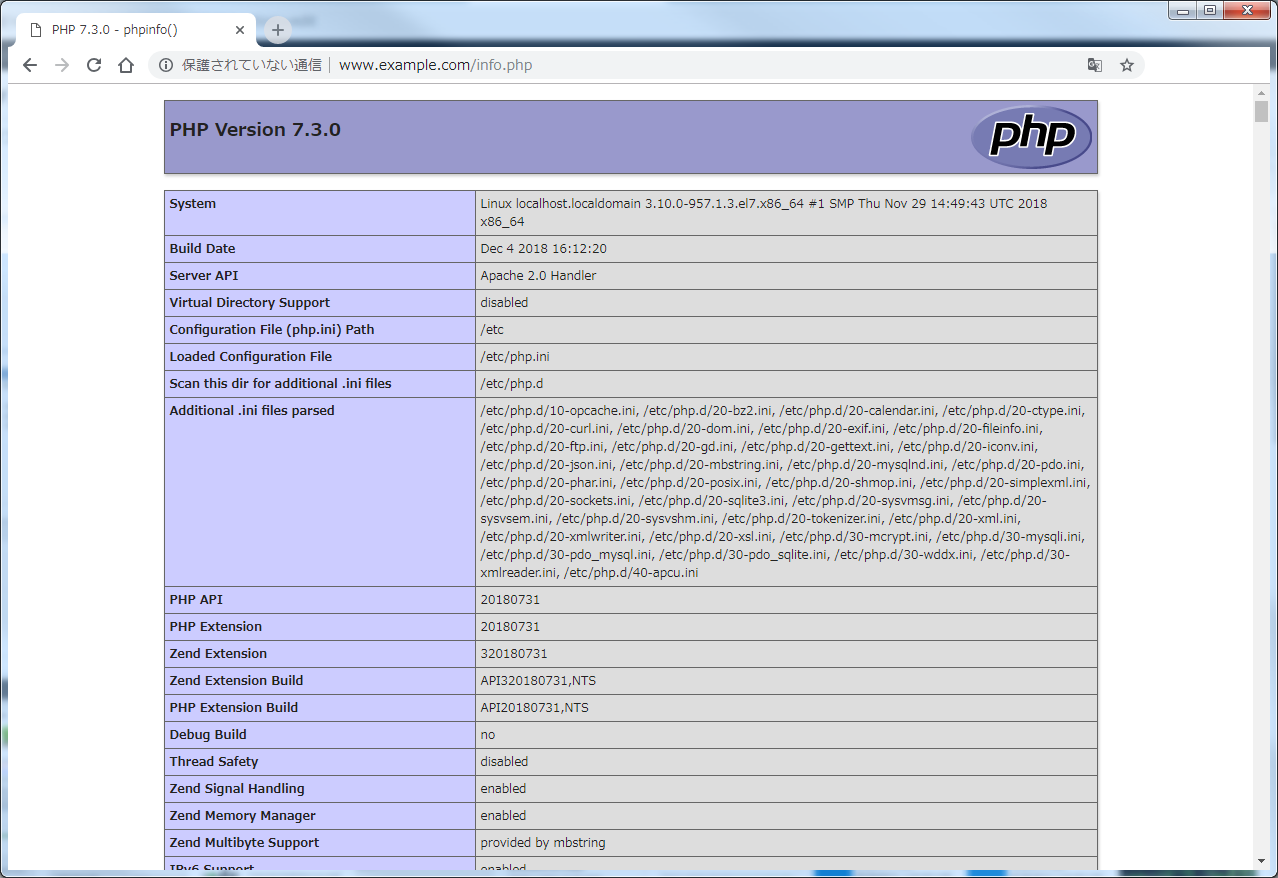The width and height of the screenshot is (1278, 878).
Task: Open the not-secure site info icon
Action: (166, 65)
